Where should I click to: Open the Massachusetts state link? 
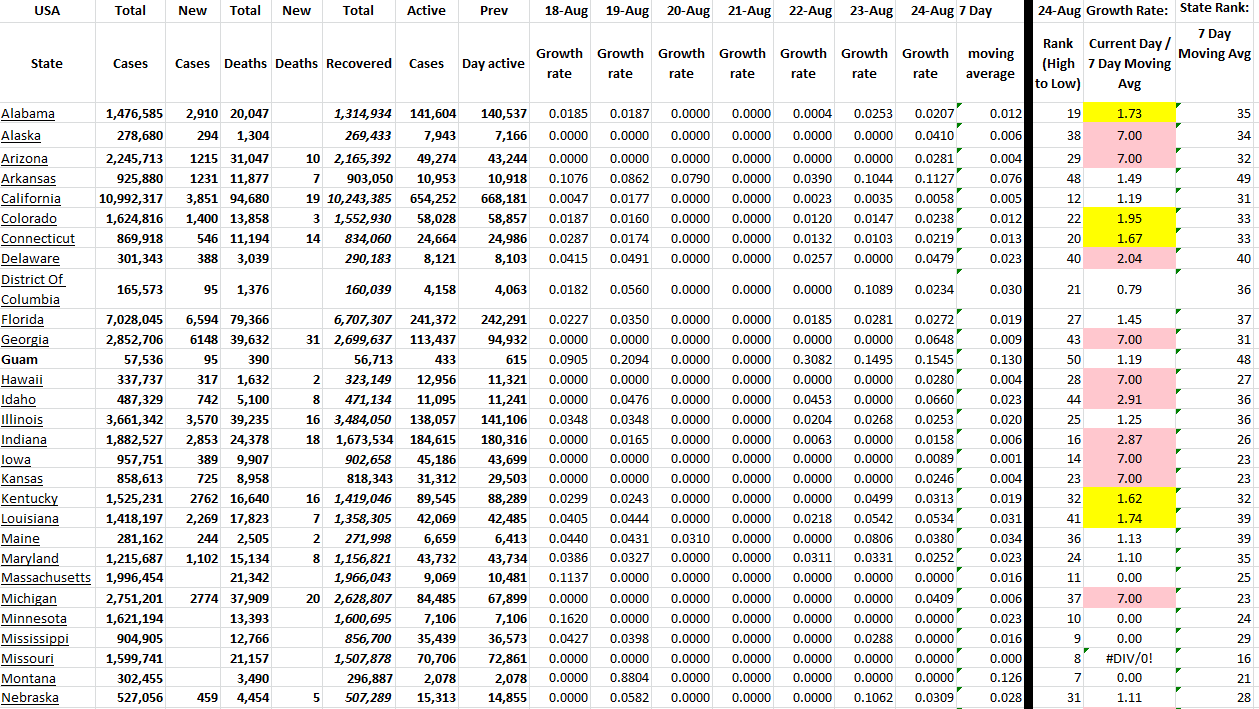tap(46, 578)
